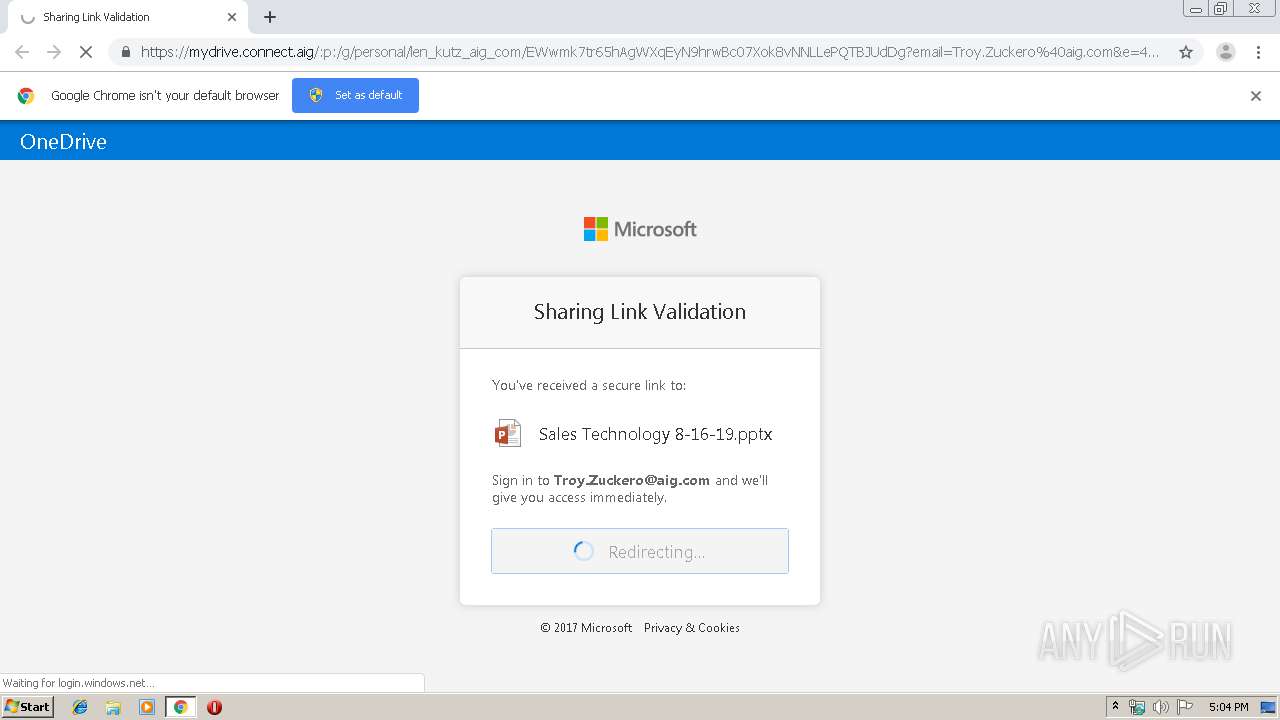Open the Chrome profile avatar

pos(1226,52)
